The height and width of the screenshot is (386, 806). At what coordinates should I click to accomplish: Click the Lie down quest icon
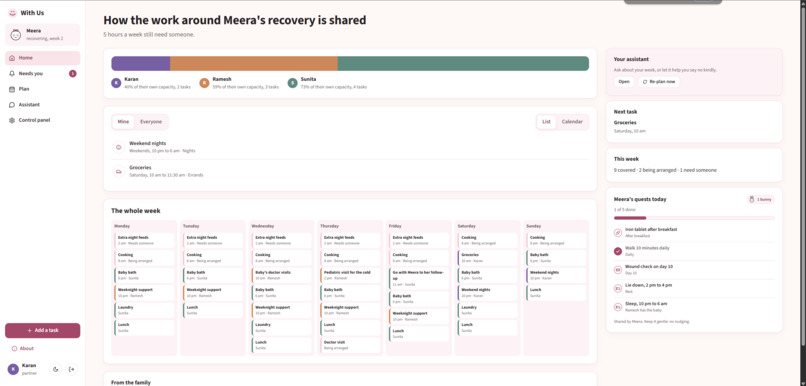pyautogui.click(x=618, y=288)
